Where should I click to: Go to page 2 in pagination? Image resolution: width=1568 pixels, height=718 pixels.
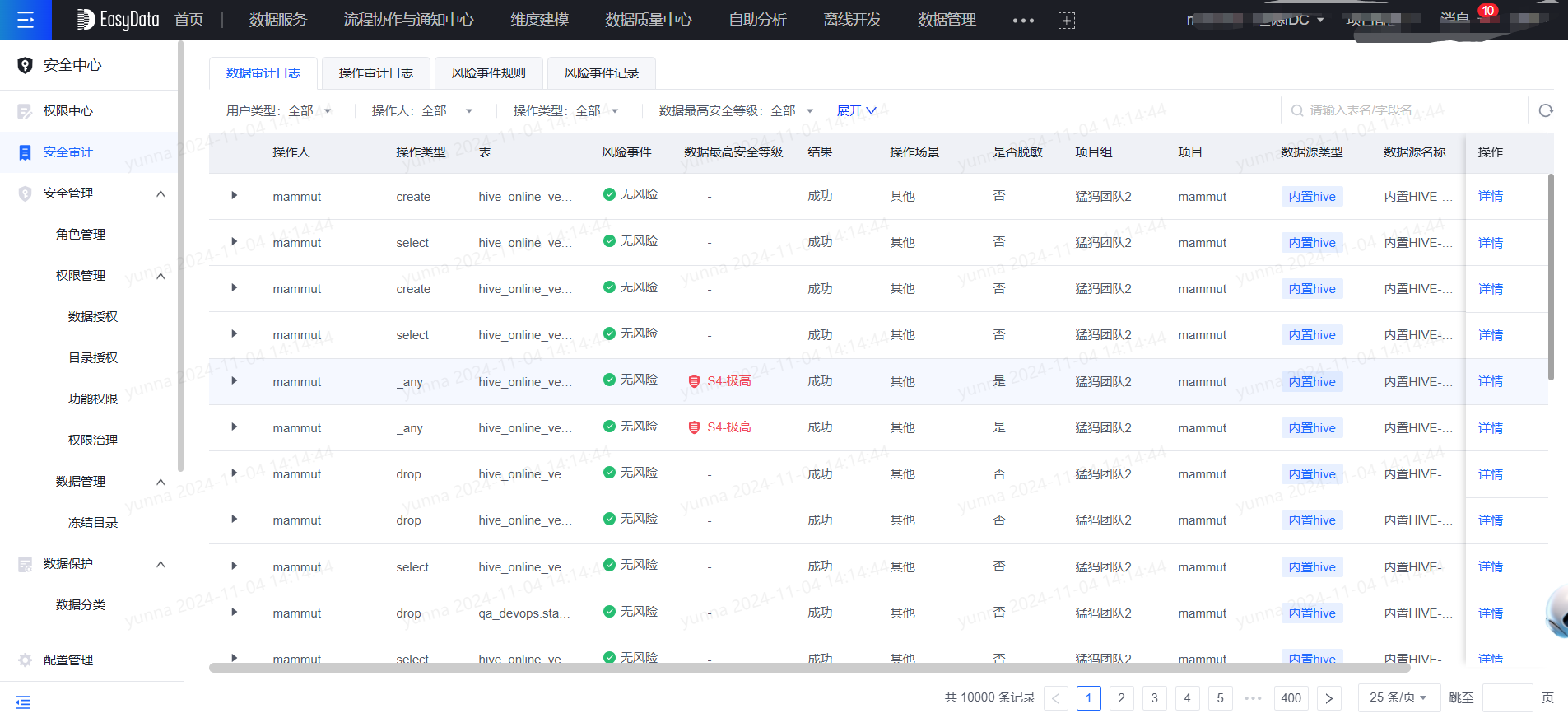[x=1121, y=698]
